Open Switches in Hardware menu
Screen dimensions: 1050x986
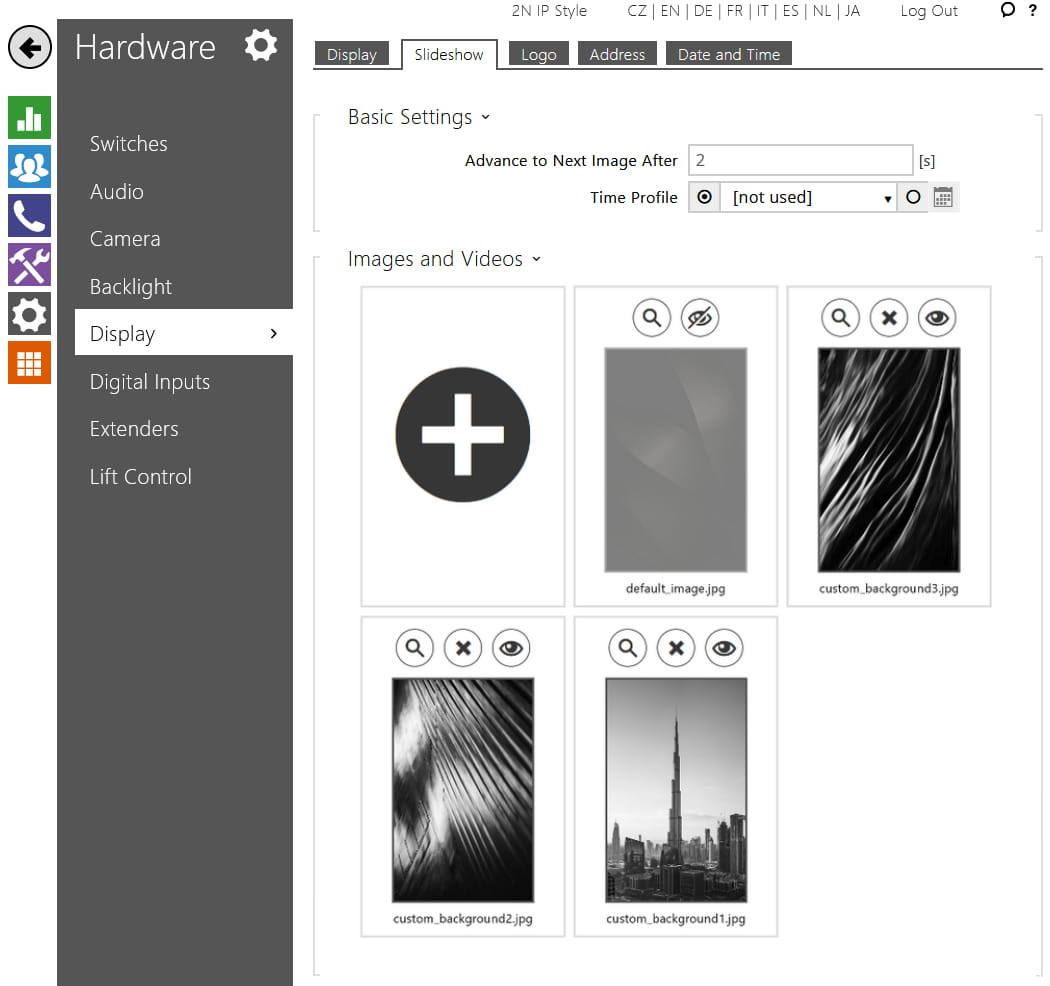tap(129, 144)
